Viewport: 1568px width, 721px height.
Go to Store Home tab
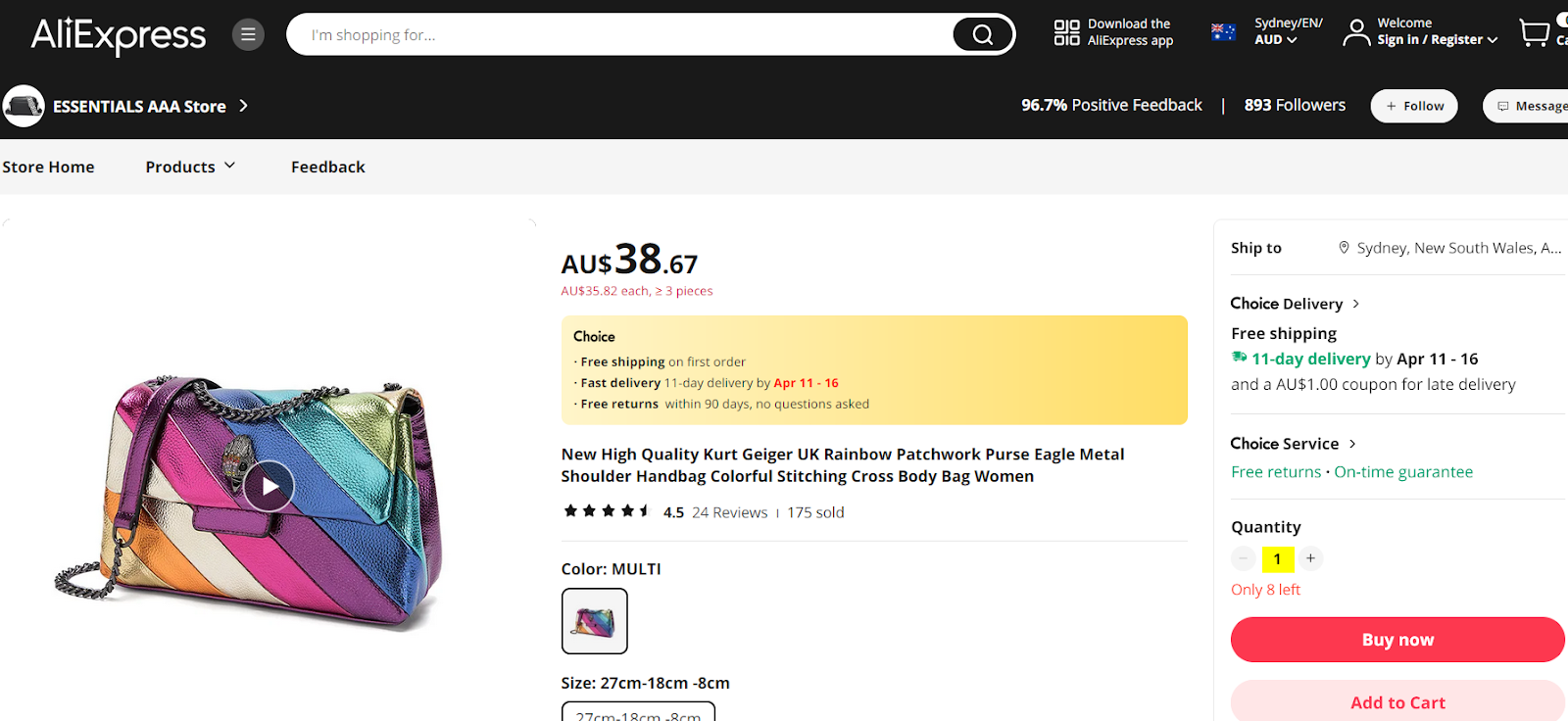(x=48, y=167)
